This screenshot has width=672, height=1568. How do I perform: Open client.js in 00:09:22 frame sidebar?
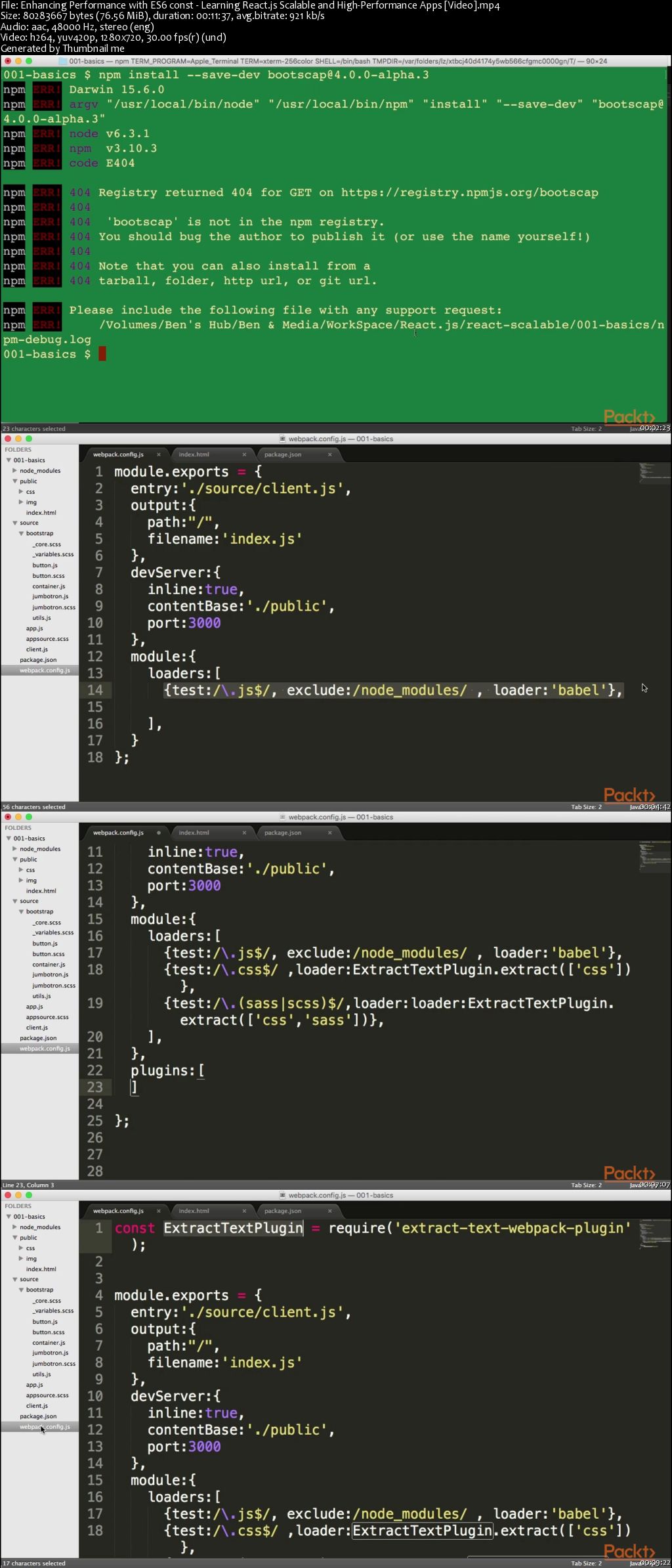[37, 1406]
